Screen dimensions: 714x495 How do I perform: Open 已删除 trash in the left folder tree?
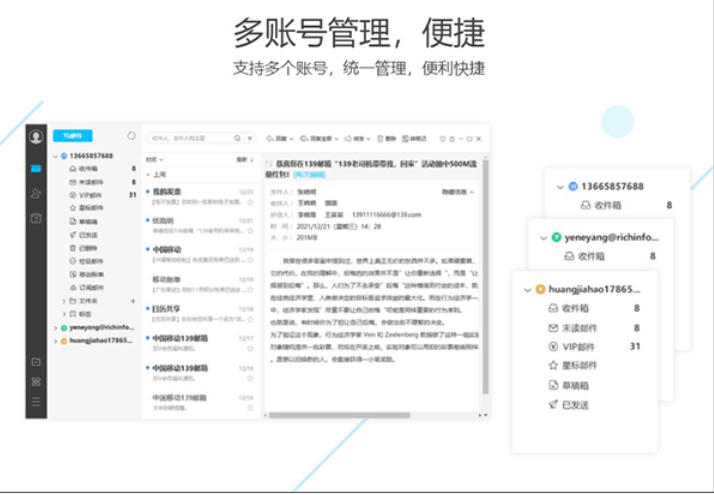[88, 248]
